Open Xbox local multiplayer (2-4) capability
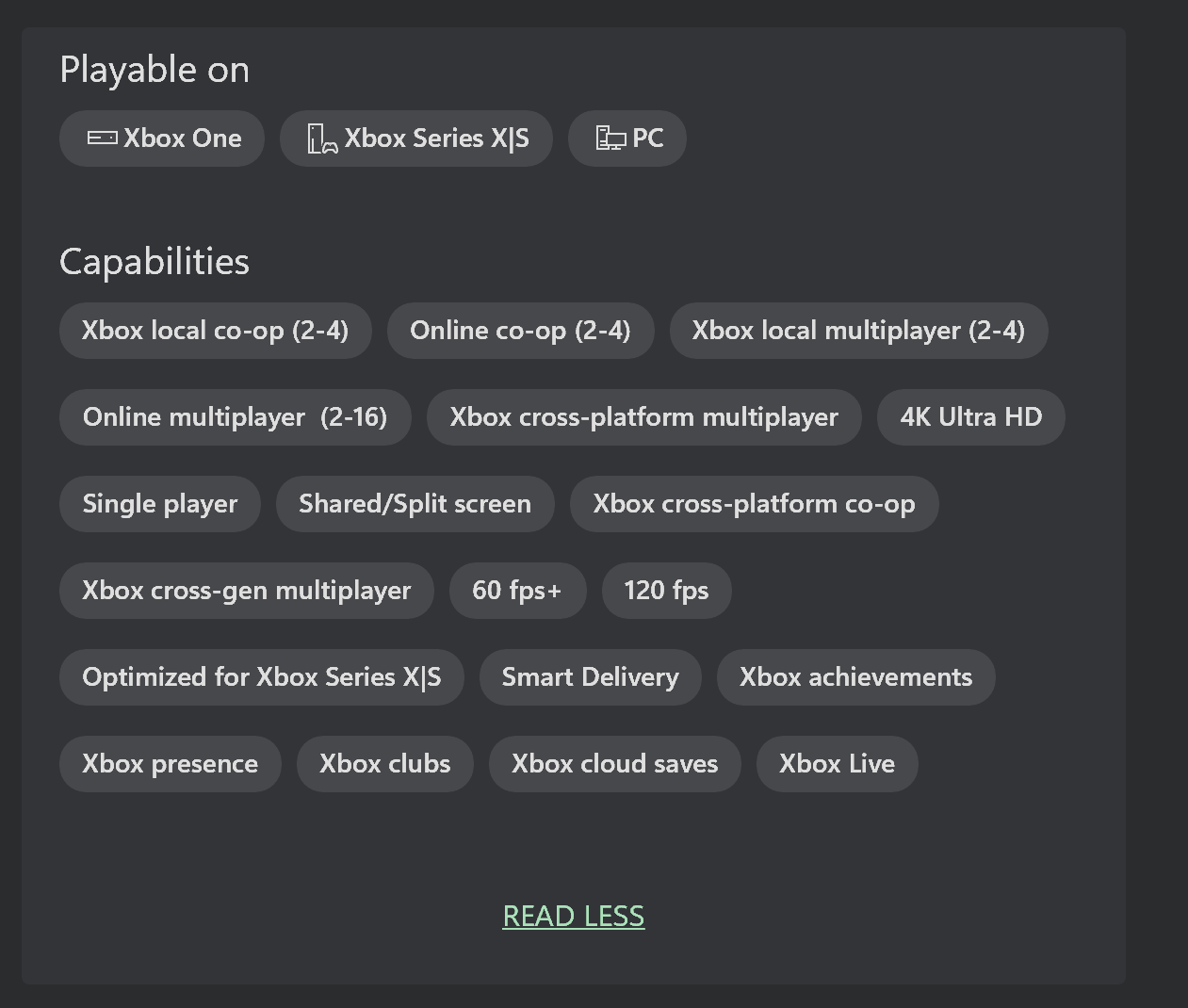 click(858, 331)
